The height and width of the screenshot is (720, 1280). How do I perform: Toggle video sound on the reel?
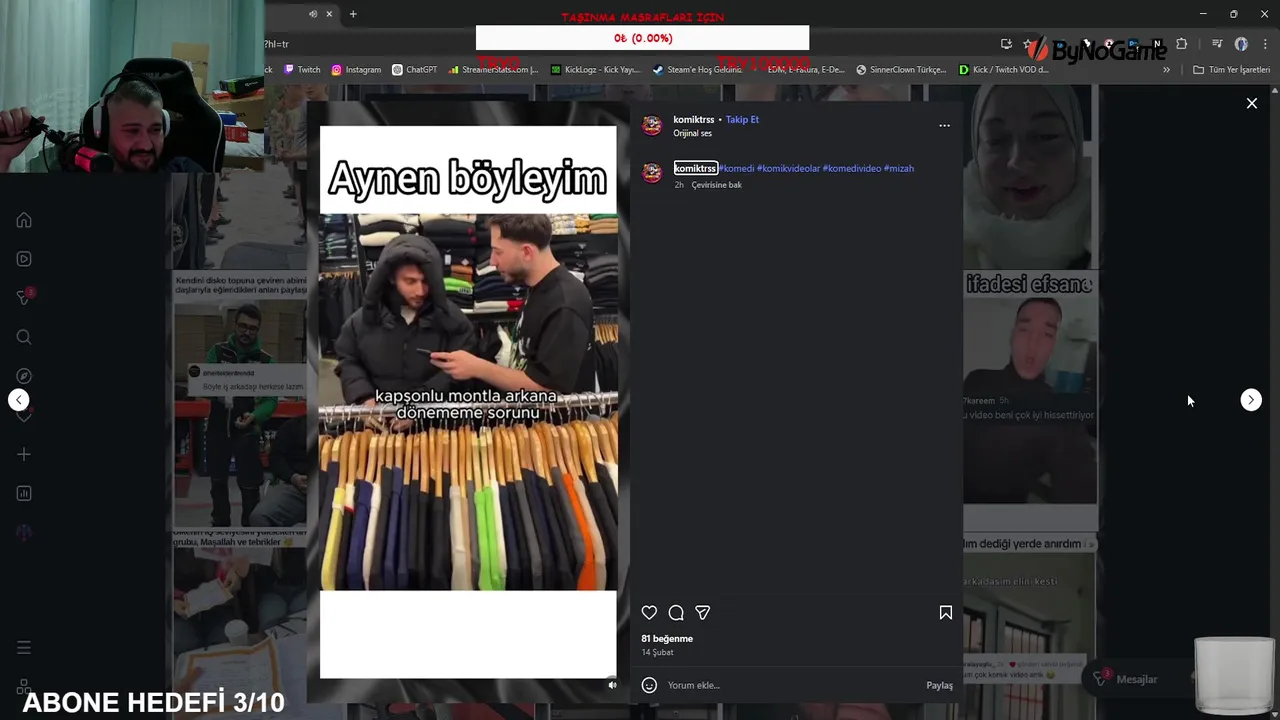click(612, 685)
